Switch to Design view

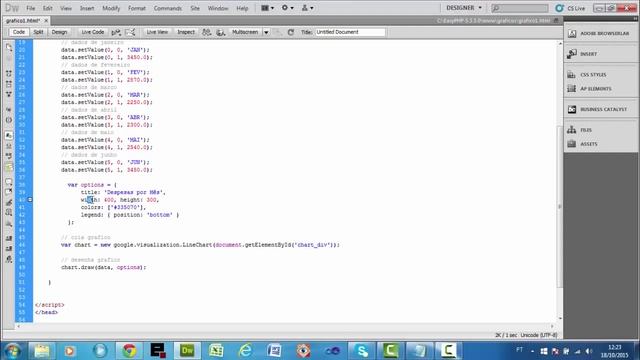60,32
